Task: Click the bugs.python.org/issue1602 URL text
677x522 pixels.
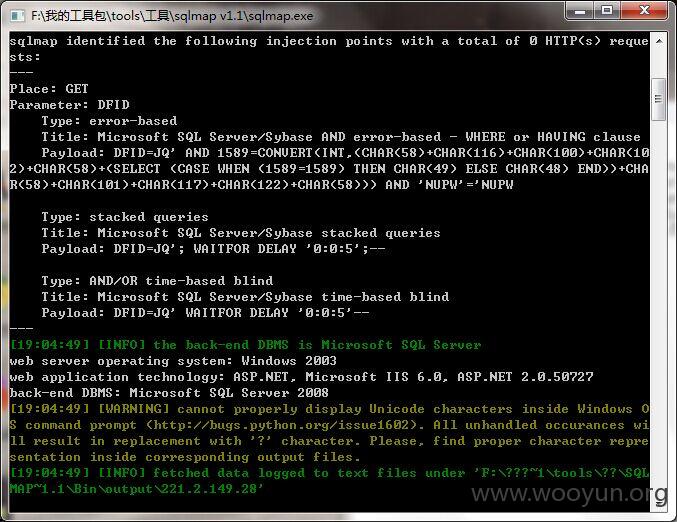Action: (282, 425)
